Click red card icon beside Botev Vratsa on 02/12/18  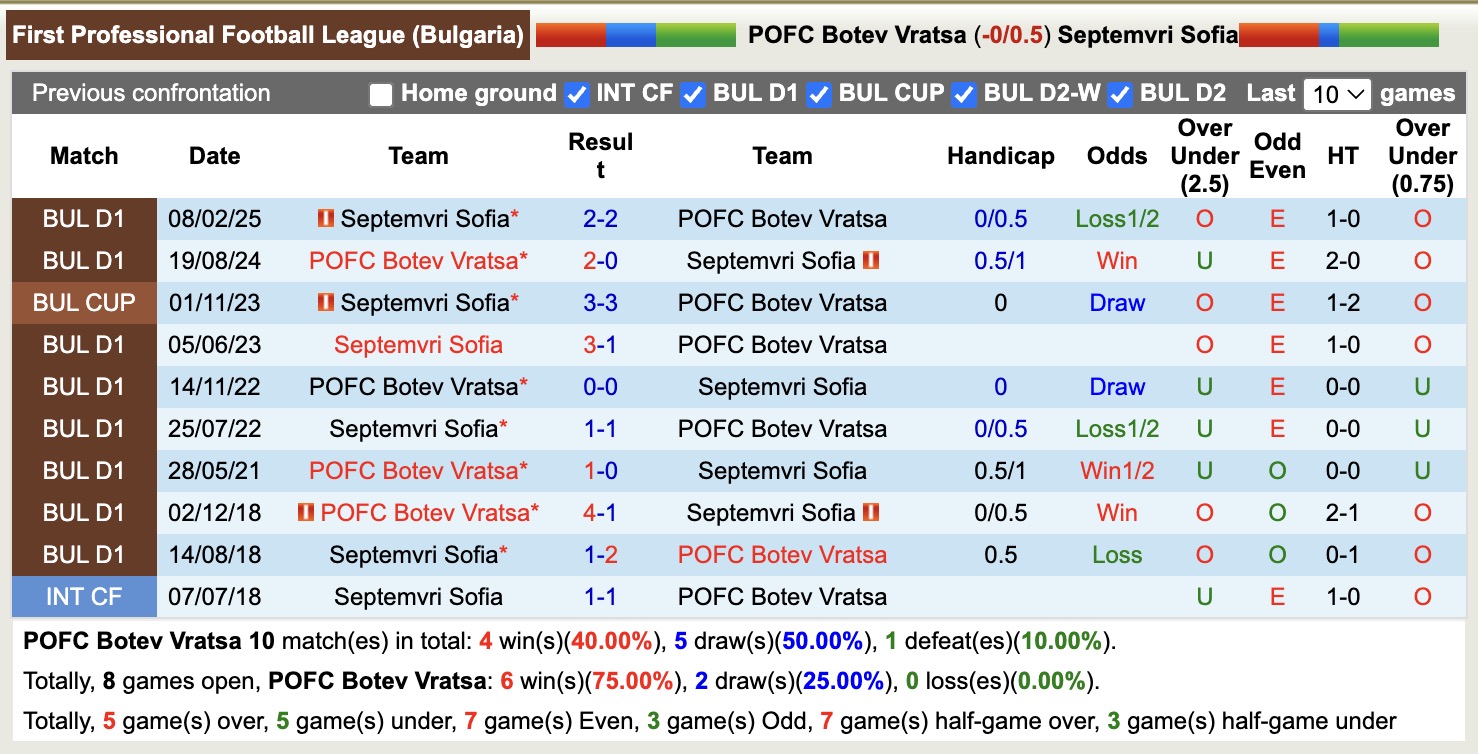(x=306, y=512)
